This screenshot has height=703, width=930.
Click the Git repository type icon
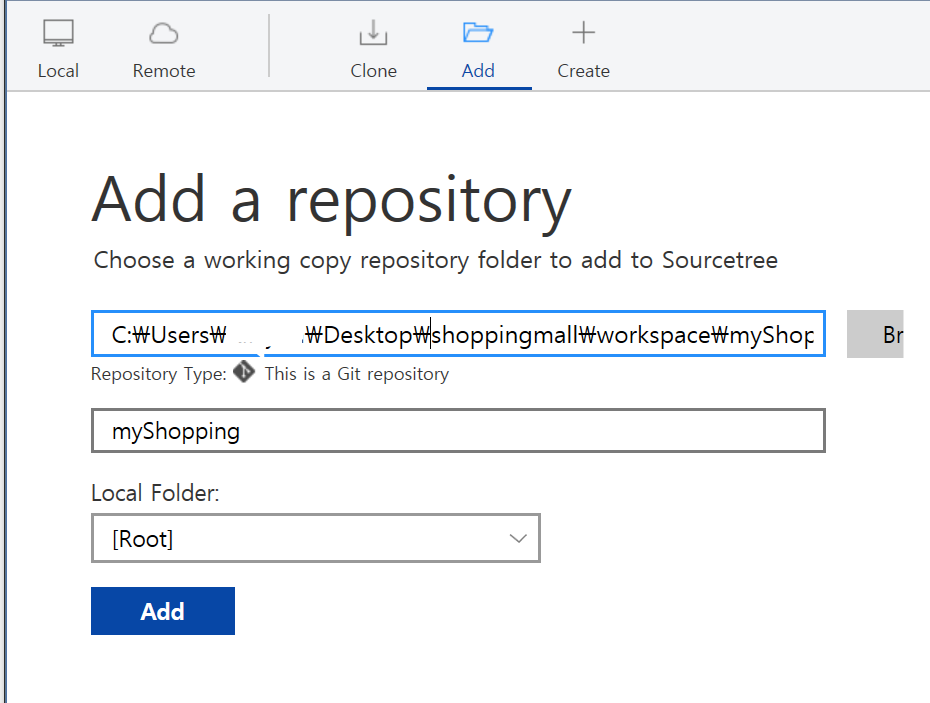pyautogui.click(x=244, y=373)
